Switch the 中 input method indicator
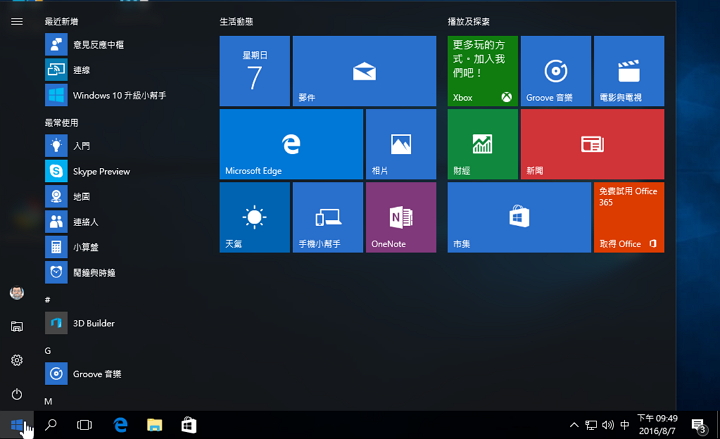The height and width of the screenshot is (439, 720). click(x=624, y=425)
